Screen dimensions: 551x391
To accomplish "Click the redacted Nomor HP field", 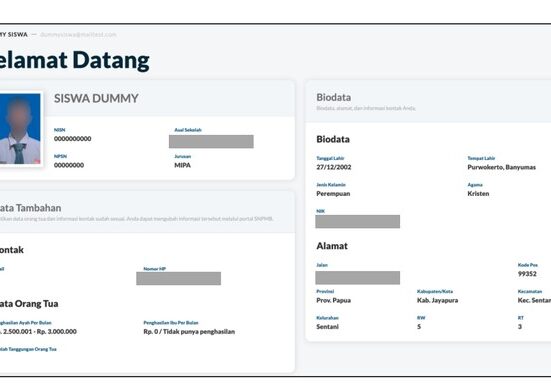I will point(179,278).
